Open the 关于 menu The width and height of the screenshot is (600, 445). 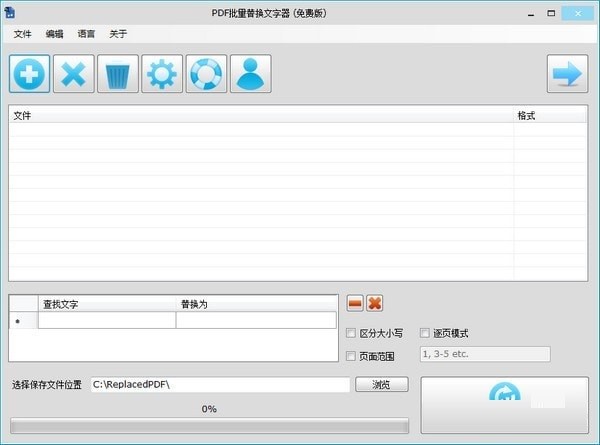[x=118, y=34]
